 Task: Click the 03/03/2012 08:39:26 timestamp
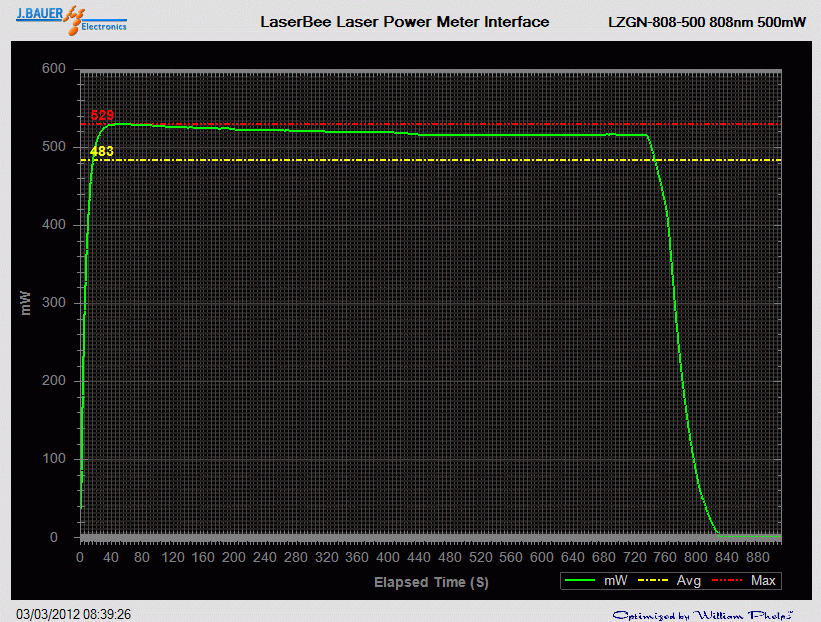(74, 614)
